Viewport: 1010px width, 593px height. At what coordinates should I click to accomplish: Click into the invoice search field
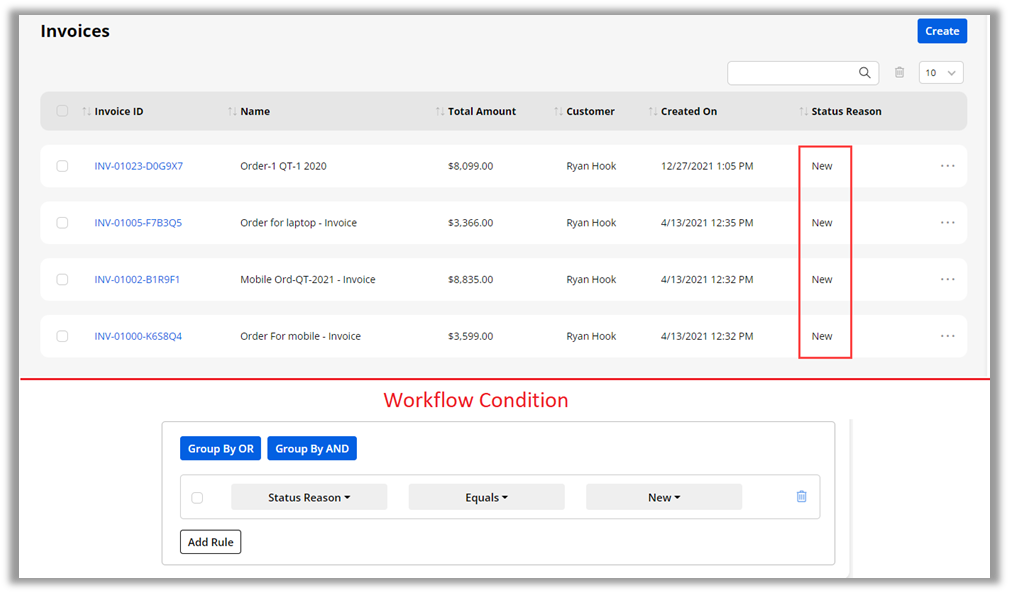[x=792, y=73]
